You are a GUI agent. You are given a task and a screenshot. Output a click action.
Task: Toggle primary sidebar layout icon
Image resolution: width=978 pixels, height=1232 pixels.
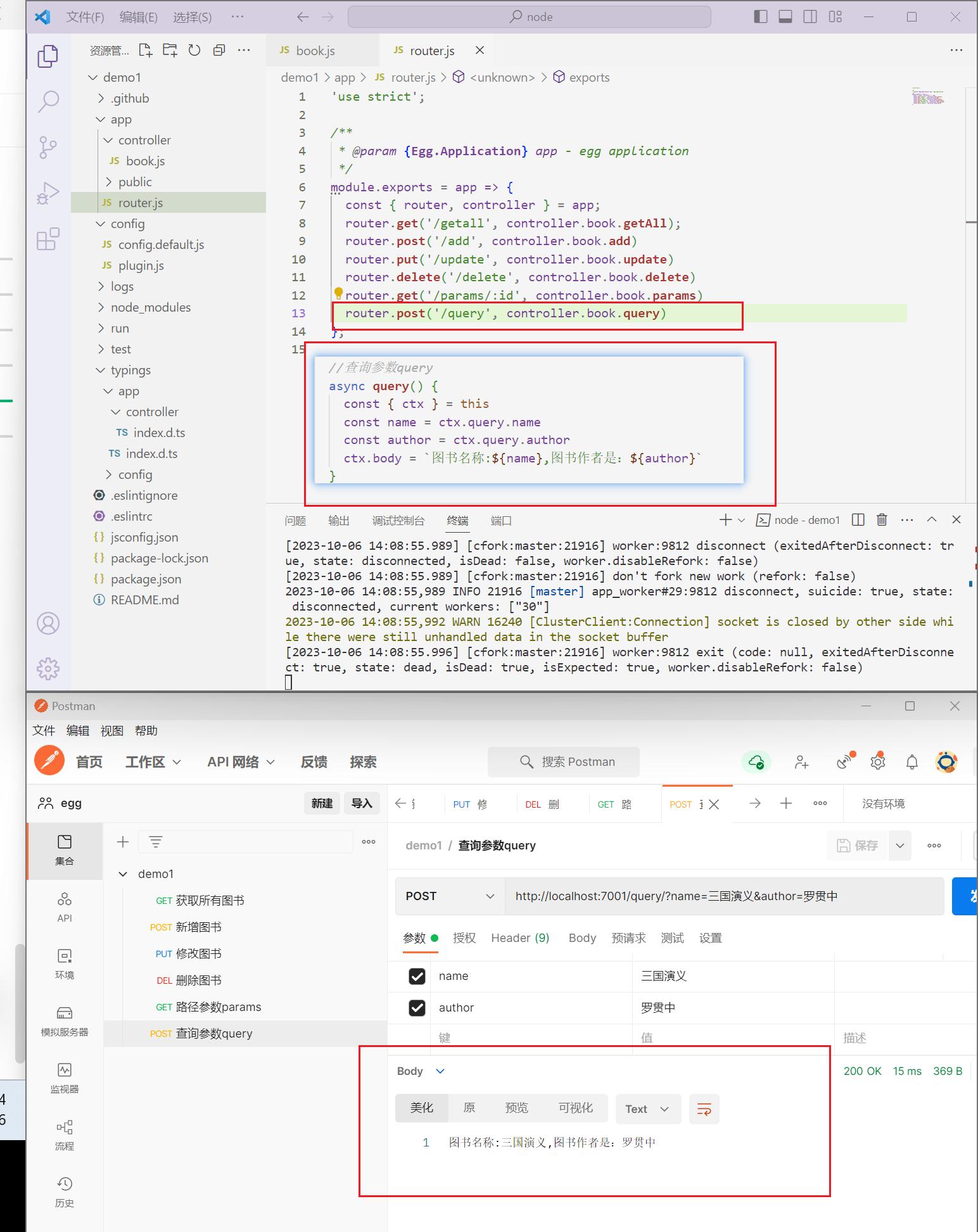pos(761,16)
